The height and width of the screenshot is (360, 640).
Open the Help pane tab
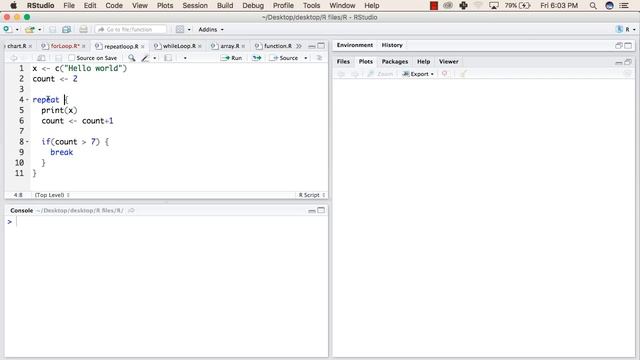423,62
